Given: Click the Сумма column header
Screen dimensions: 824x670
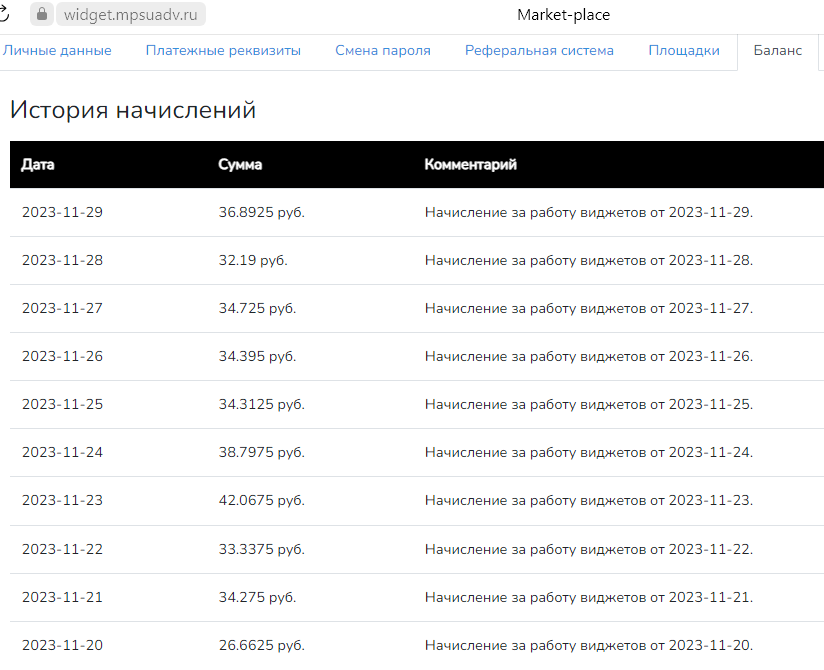Looking at the screenshot, I should tap(240, 165).
